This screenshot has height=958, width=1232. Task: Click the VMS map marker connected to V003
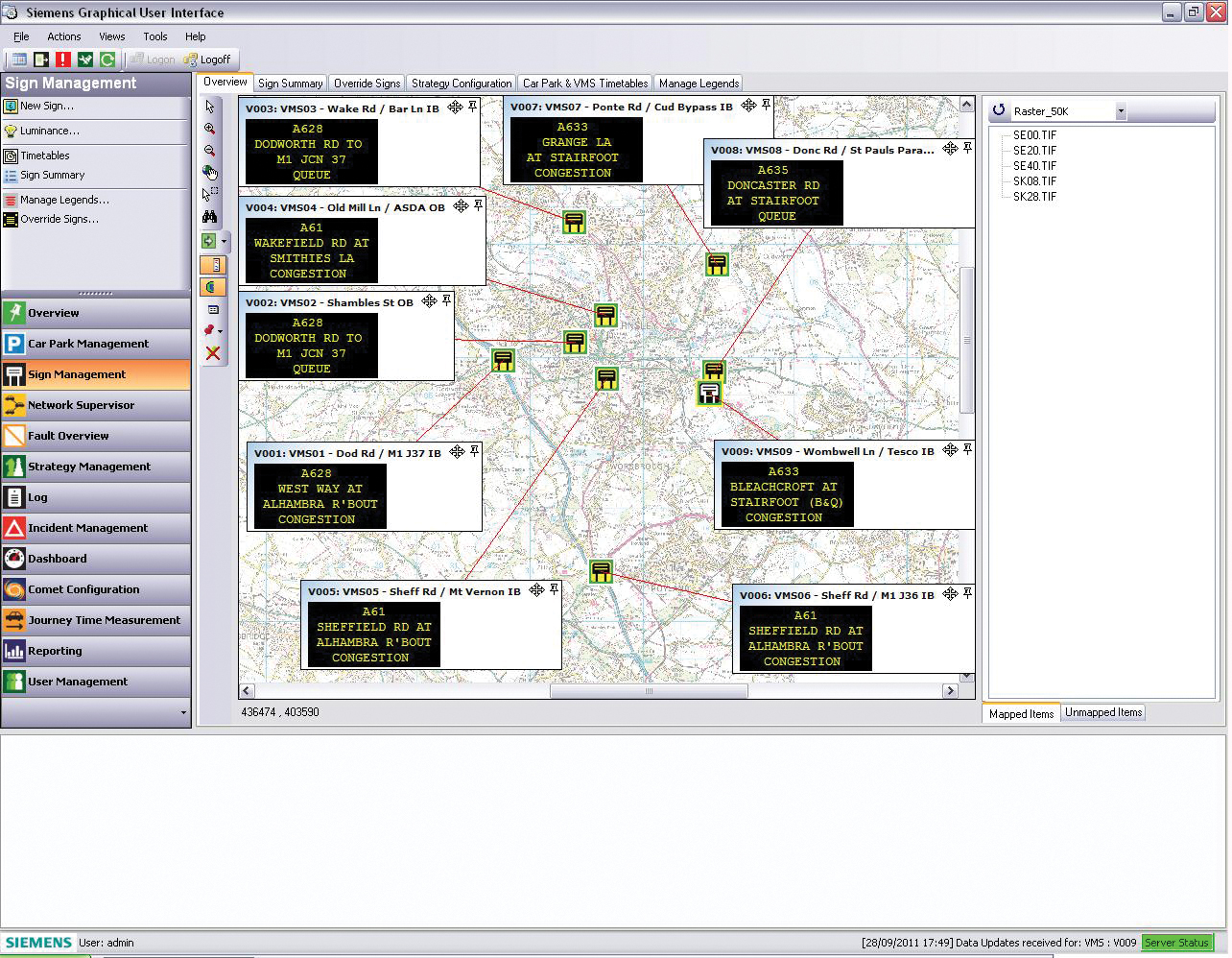click(574, 223)
